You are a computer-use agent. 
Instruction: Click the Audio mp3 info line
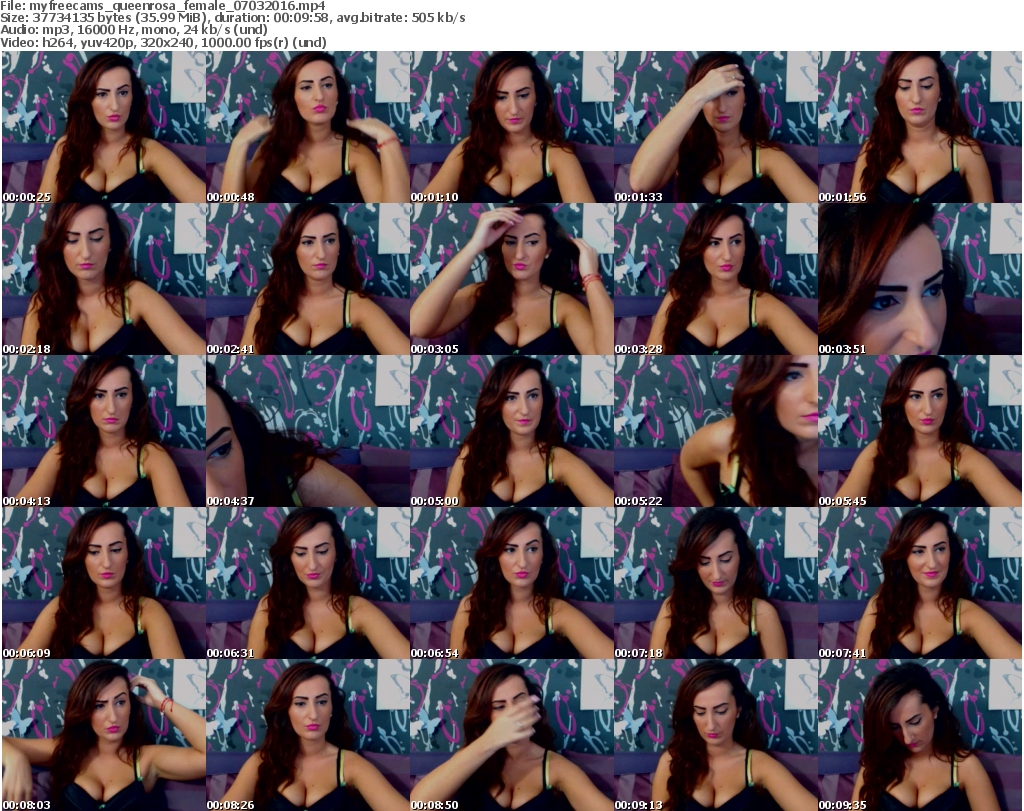coord(134,30)
